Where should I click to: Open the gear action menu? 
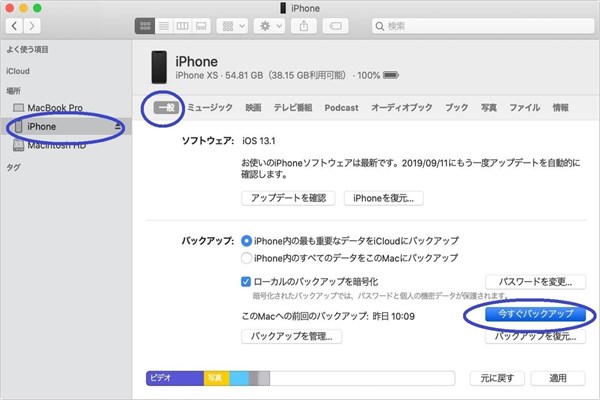[x=269, y=26]
